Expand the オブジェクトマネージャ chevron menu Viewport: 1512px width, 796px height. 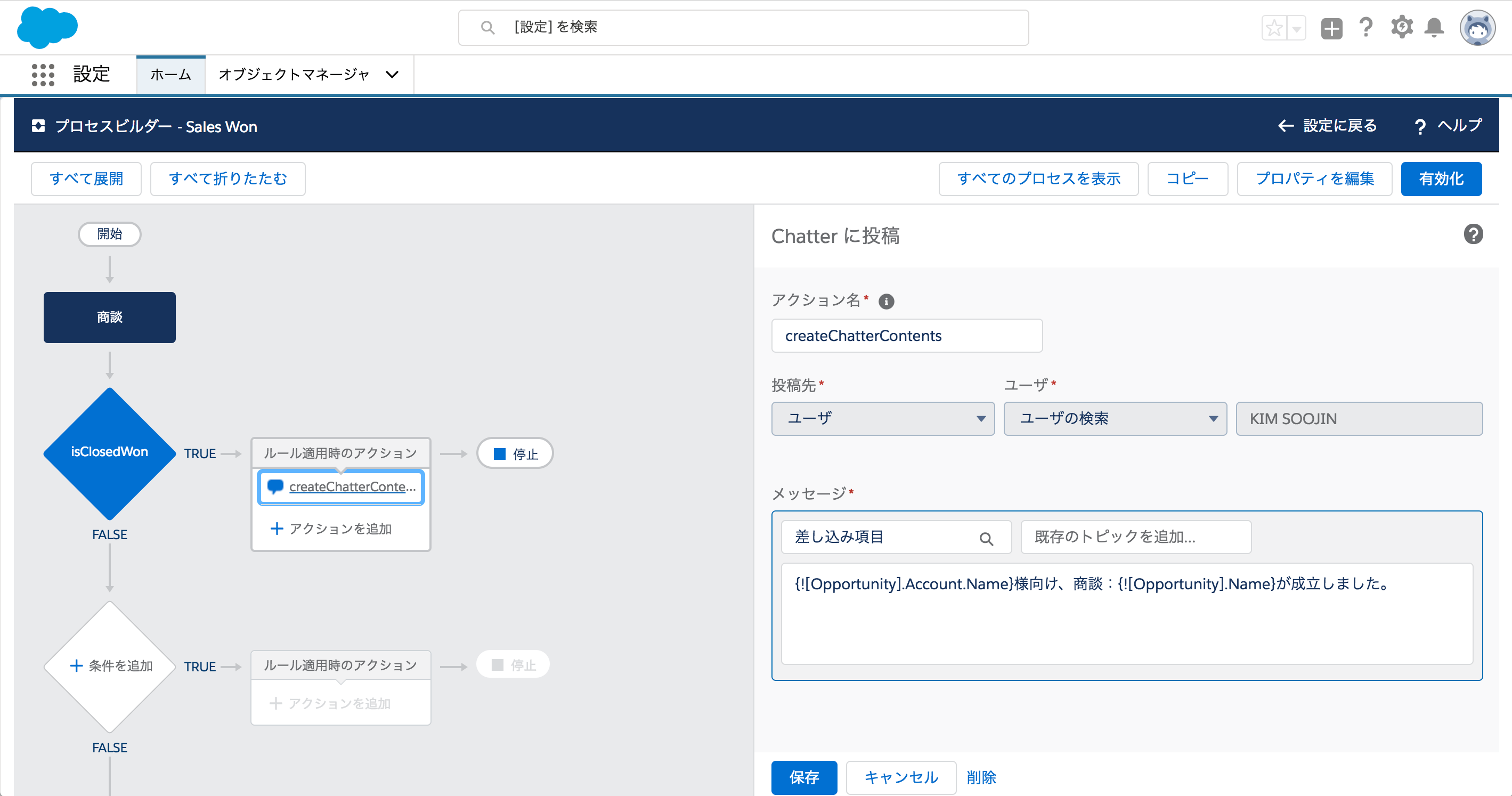(x=392, y=75)
